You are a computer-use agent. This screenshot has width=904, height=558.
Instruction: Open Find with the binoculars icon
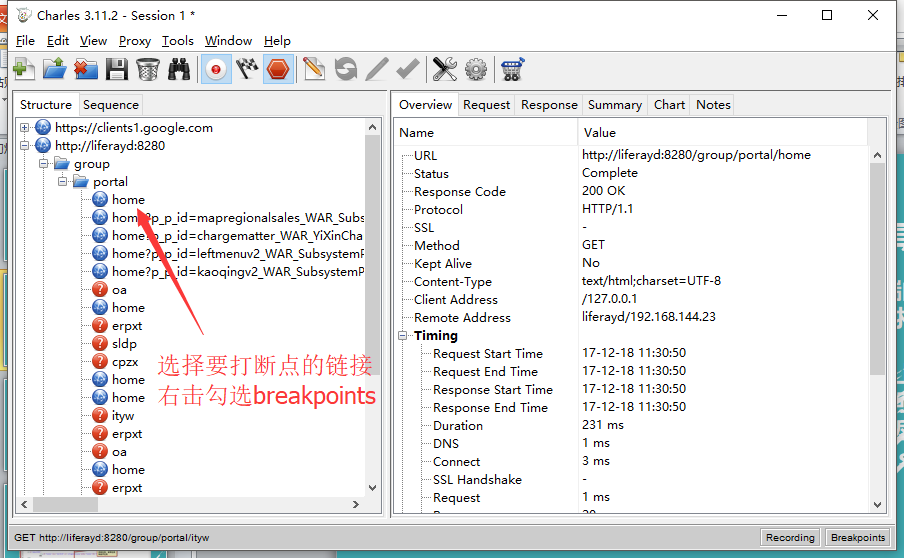pyautogui.click(x=179, y=69)
